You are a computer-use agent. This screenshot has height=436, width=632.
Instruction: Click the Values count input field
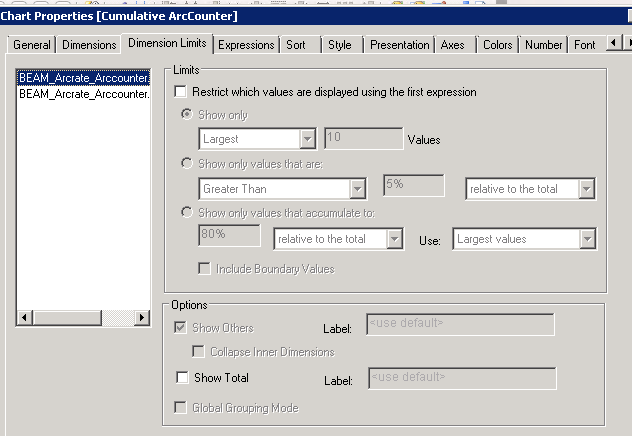point(362,139)
